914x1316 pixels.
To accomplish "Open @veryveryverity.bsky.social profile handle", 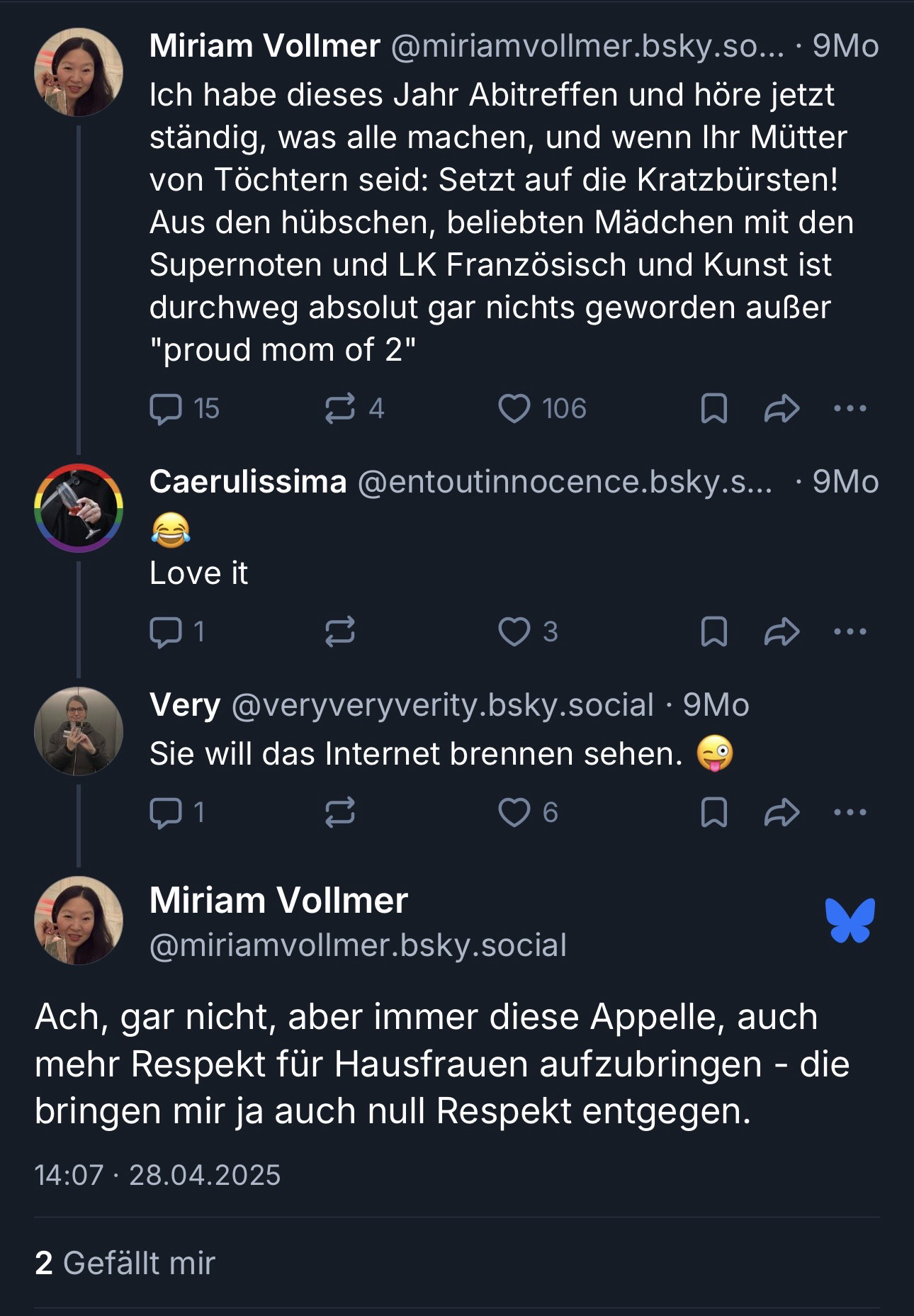I will tap(442, 705).
